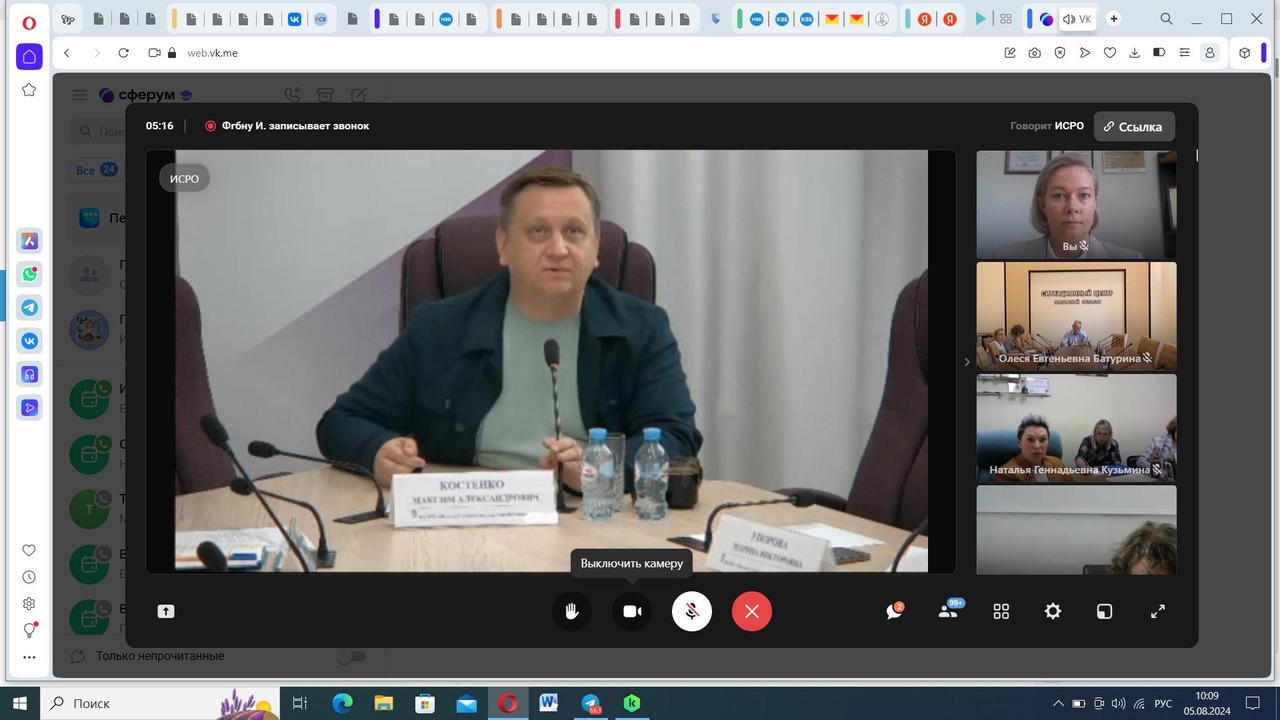The height and width of the screenshot is (720, 1280).
Task: Open history clock in Opera sidebar
Action: (x=29, y=577)
